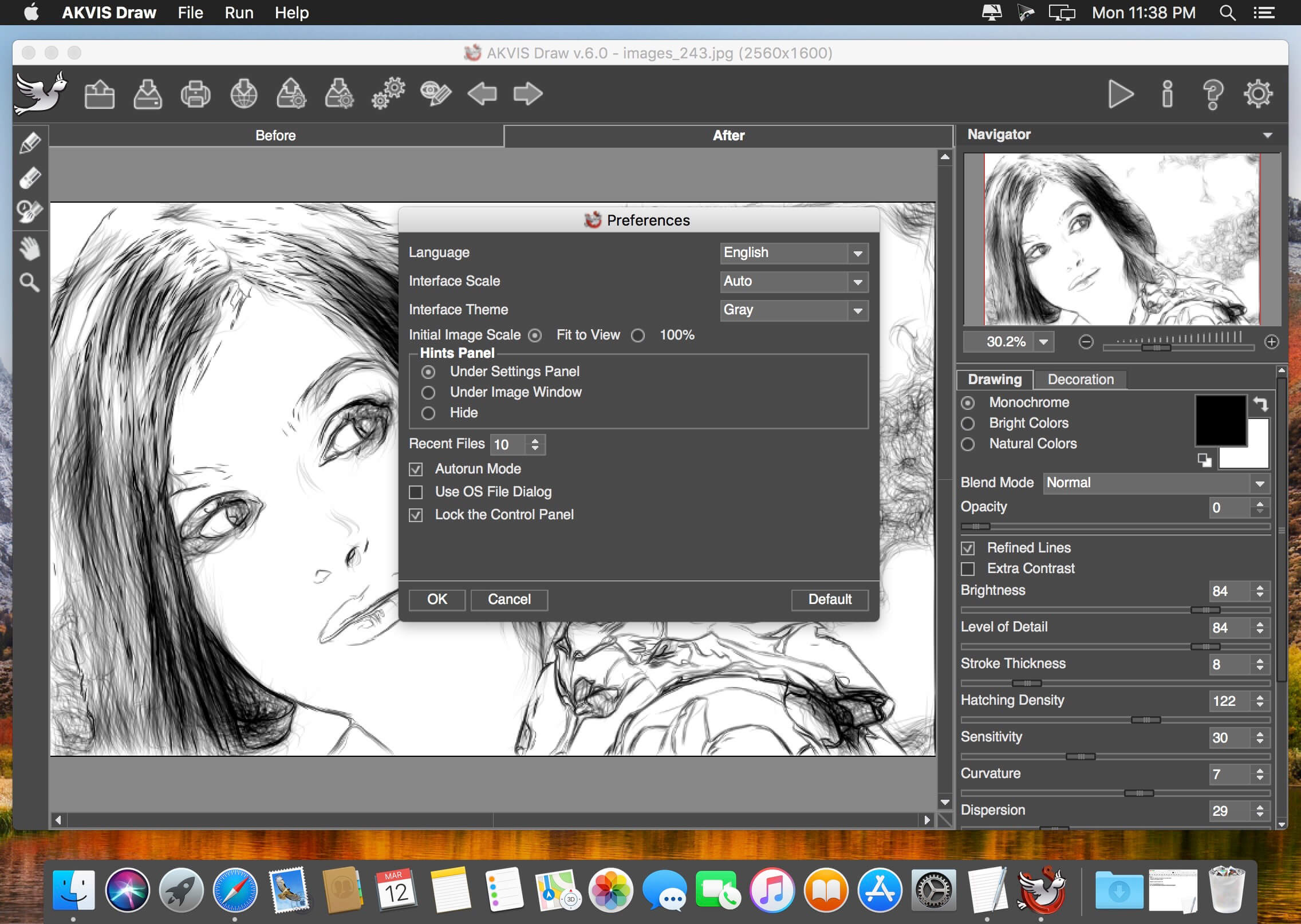
Task: Click the Open image toolbar icon
Action: (x=100, y=94)
